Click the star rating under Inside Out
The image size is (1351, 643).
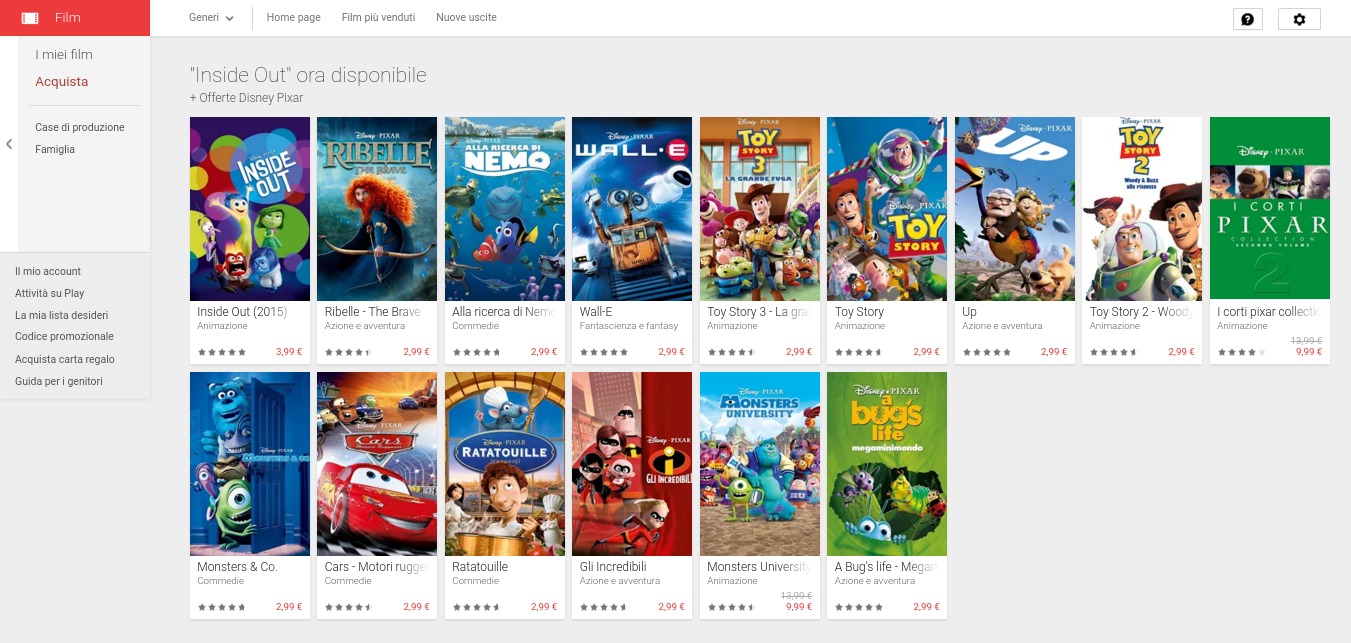(x=221, y=352)
